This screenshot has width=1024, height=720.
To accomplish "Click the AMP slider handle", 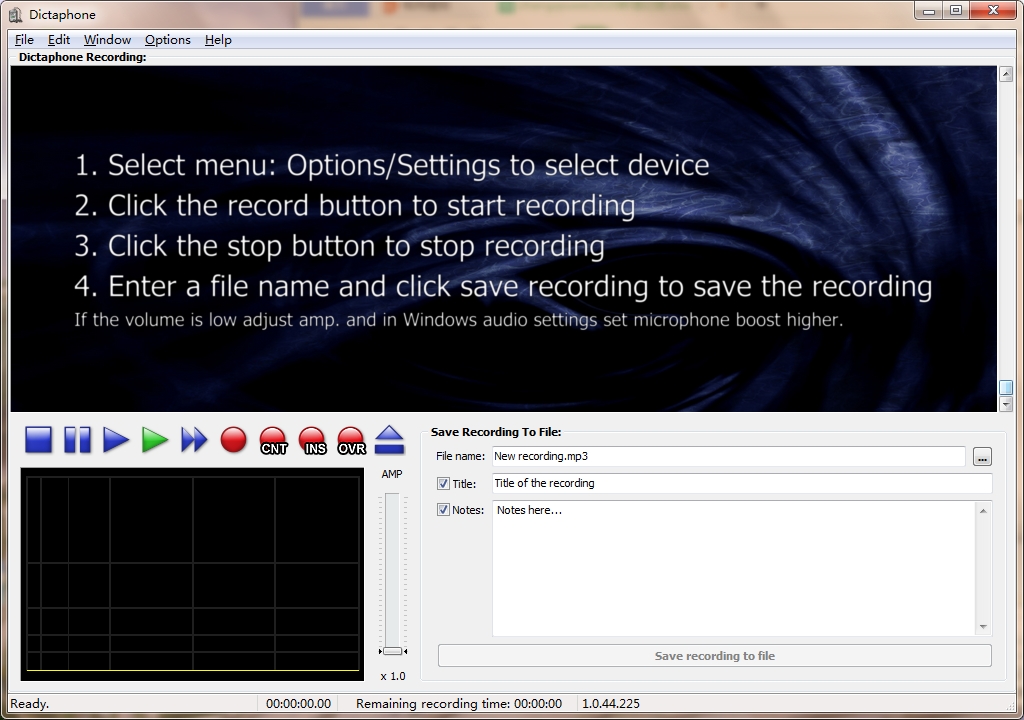I will (392, 651).
